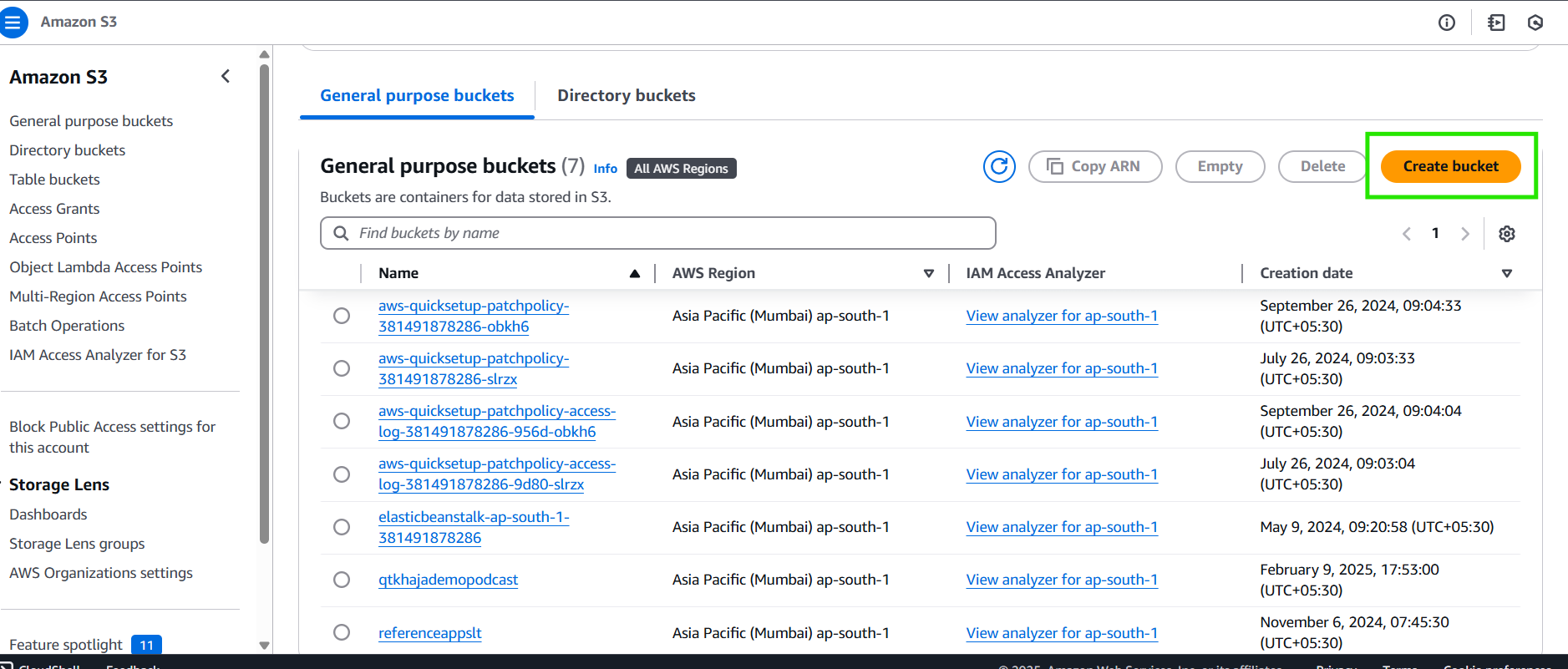
Task: Select radio for aws-quicksetup-patchpolicy-381491878286-obkh6
Action: (342, 316)
